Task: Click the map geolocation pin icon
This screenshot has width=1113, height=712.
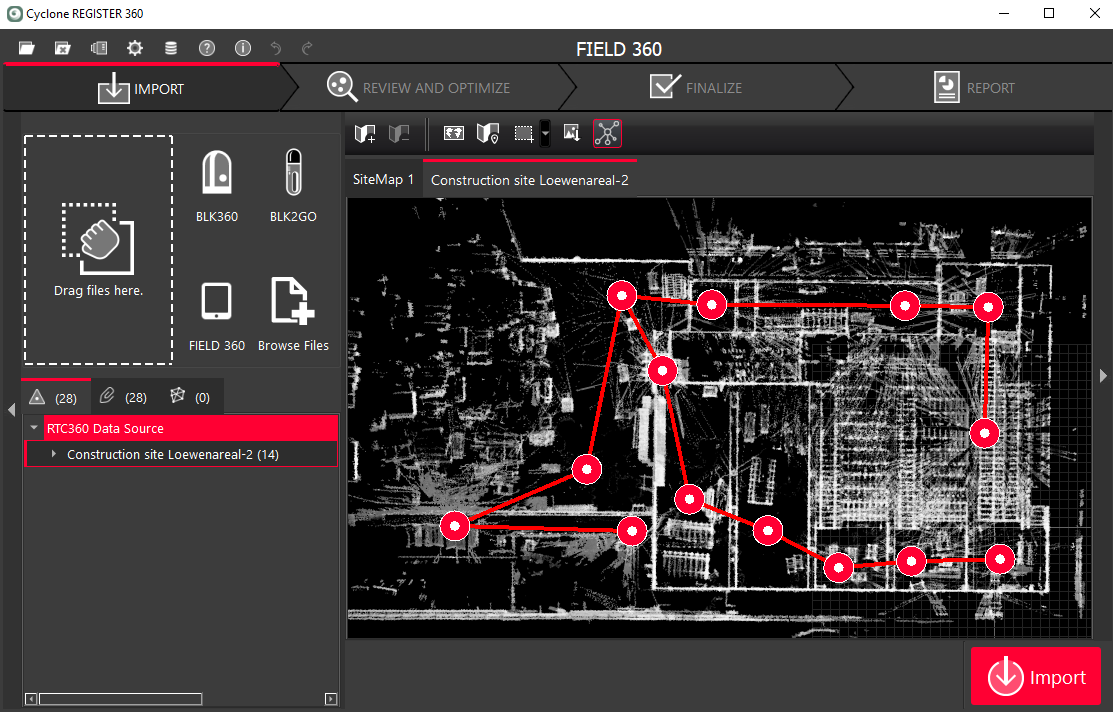Action: coord(488,132)
